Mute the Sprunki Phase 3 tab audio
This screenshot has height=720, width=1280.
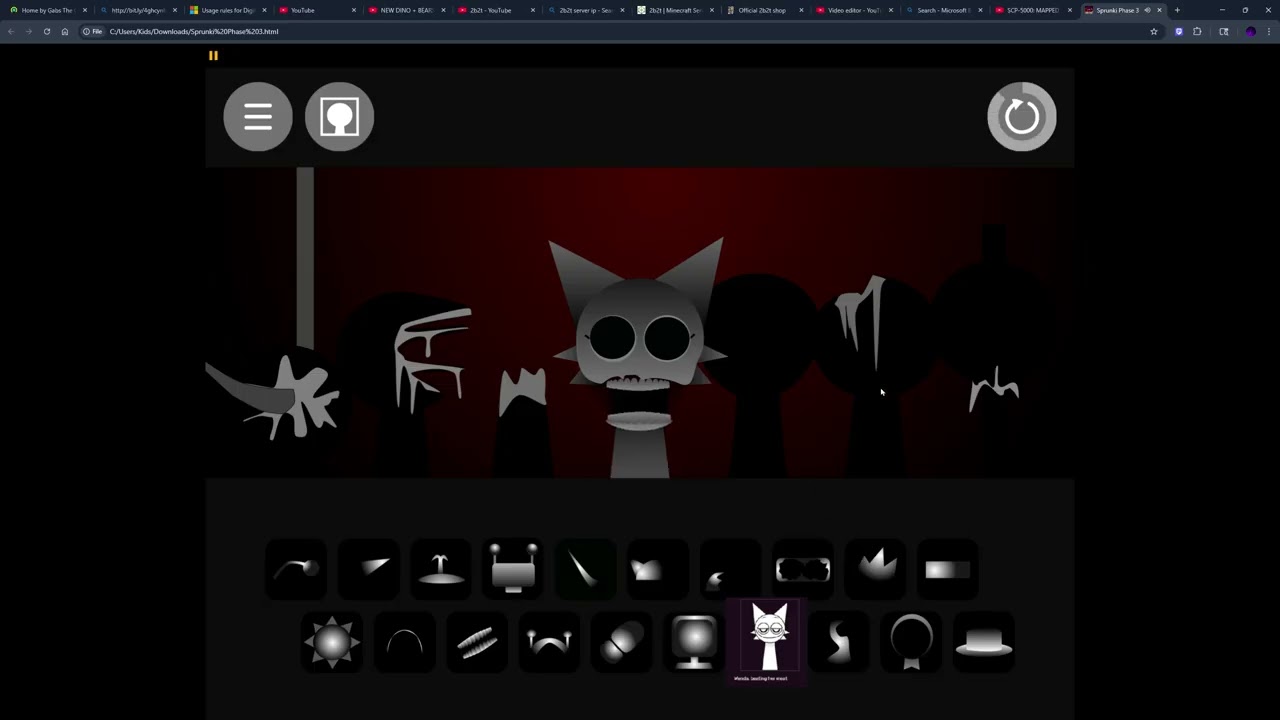(1147, 10)
